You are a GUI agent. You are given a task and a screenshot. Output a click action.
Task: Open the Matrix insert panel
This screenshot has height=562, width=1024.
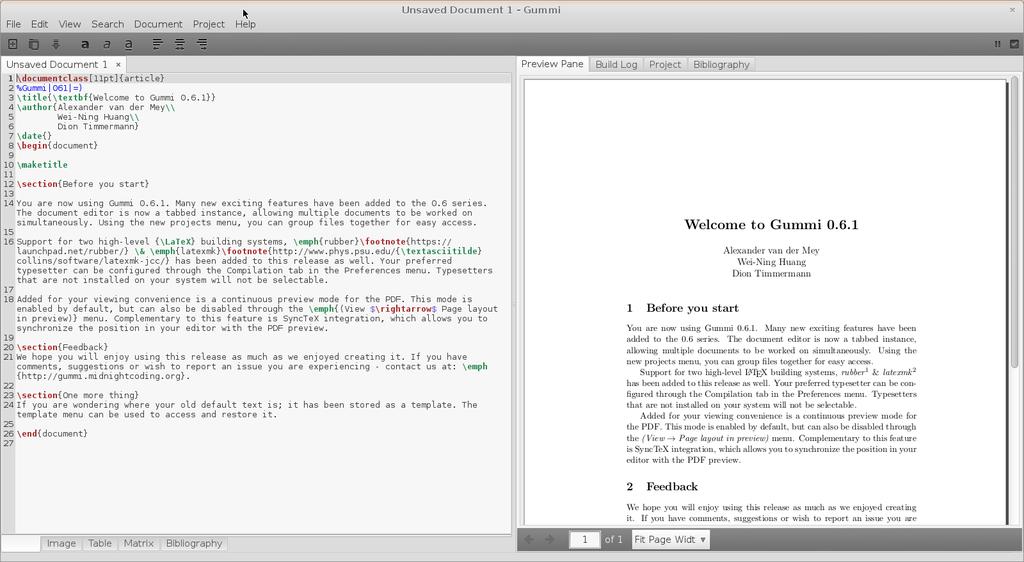tap(138, 543)
